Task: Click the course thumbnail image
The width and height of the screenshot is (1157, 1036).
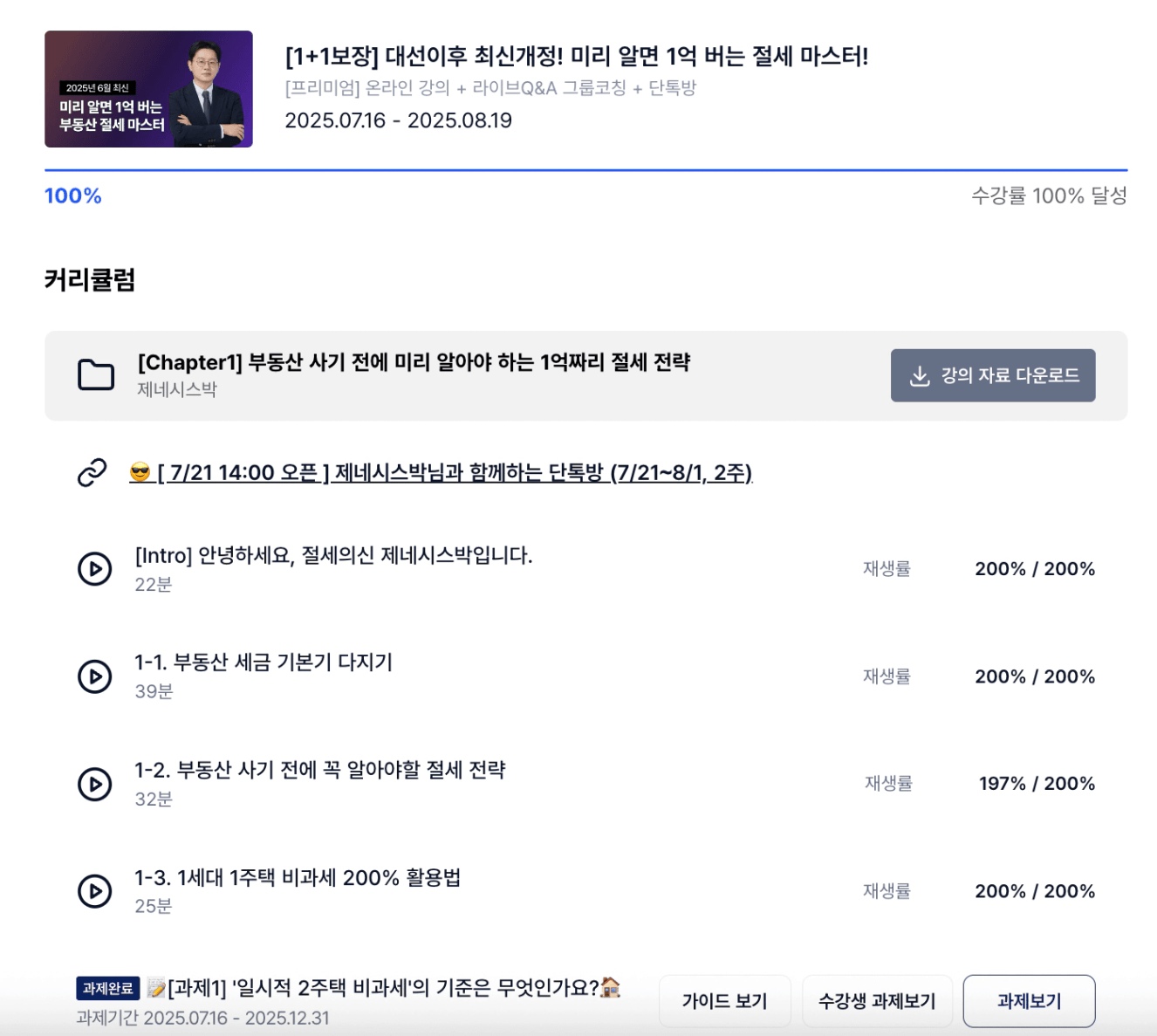Action: click(x=148, y=89)
